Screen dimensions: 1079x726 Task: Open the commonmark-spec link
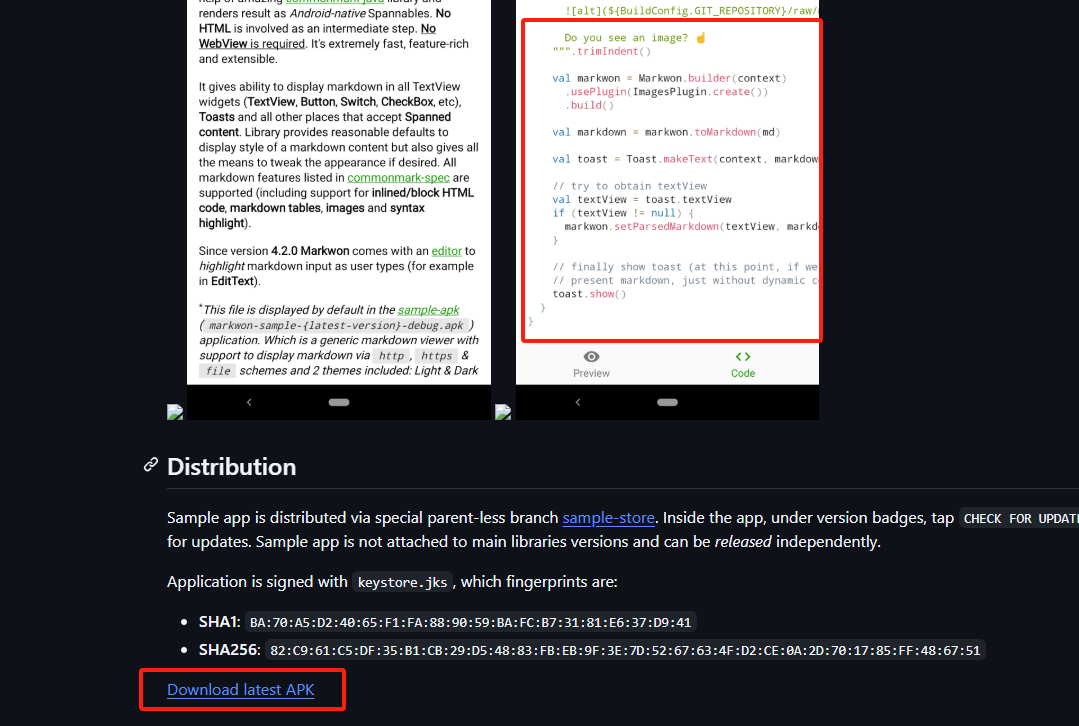click(x=398, y=178)
